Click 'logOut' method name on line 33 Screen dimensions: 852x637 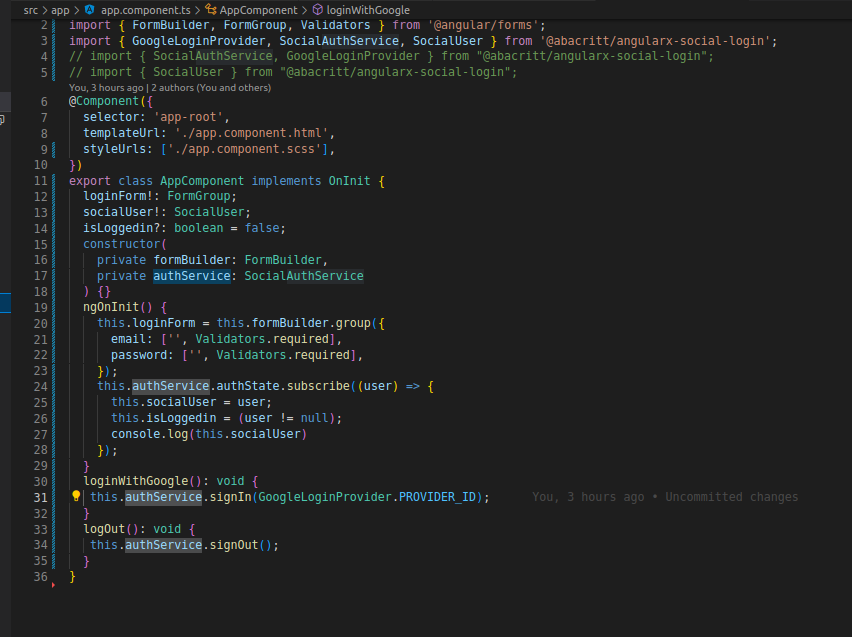104,529
